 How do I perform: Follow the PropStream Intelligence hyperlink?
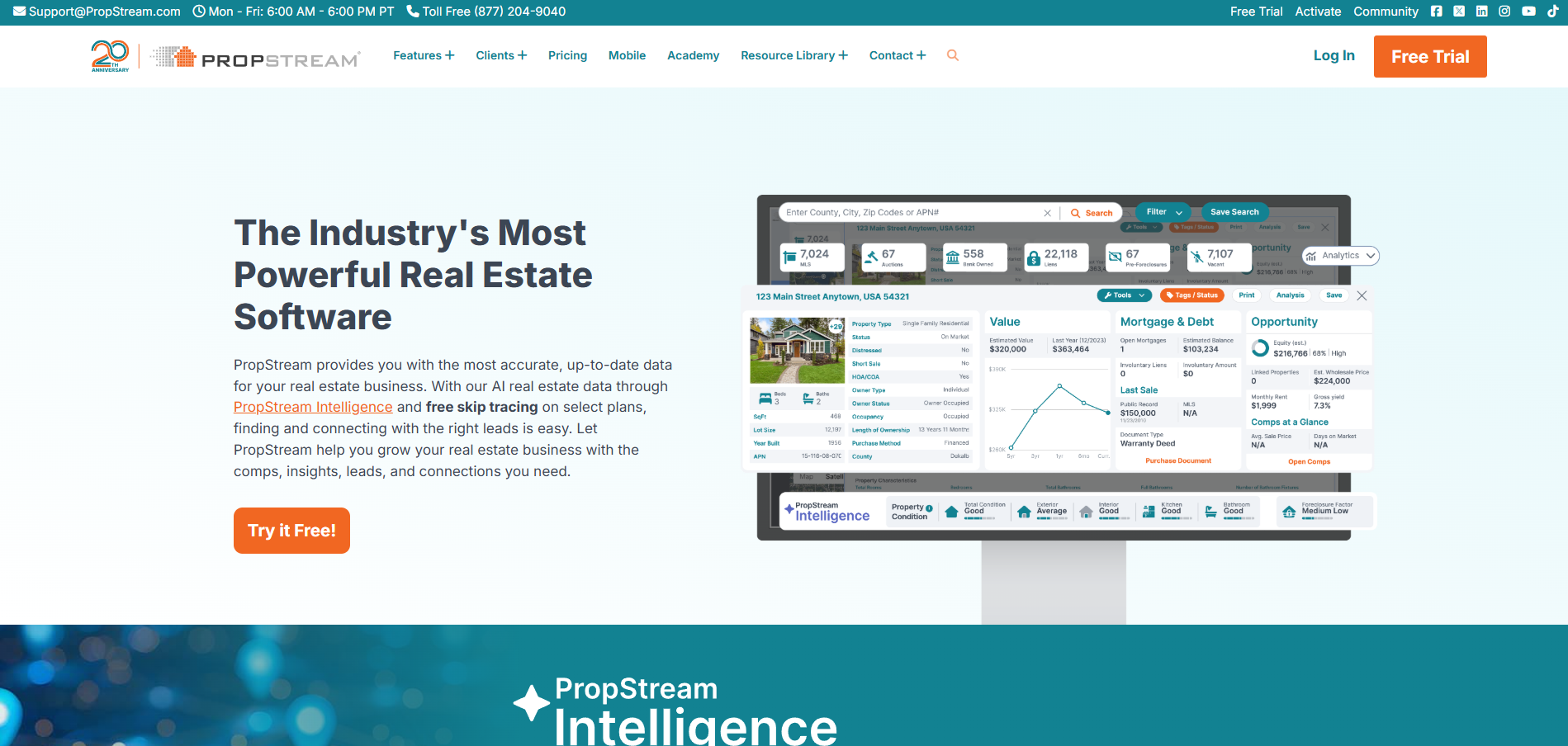click(x=313, y=407)
